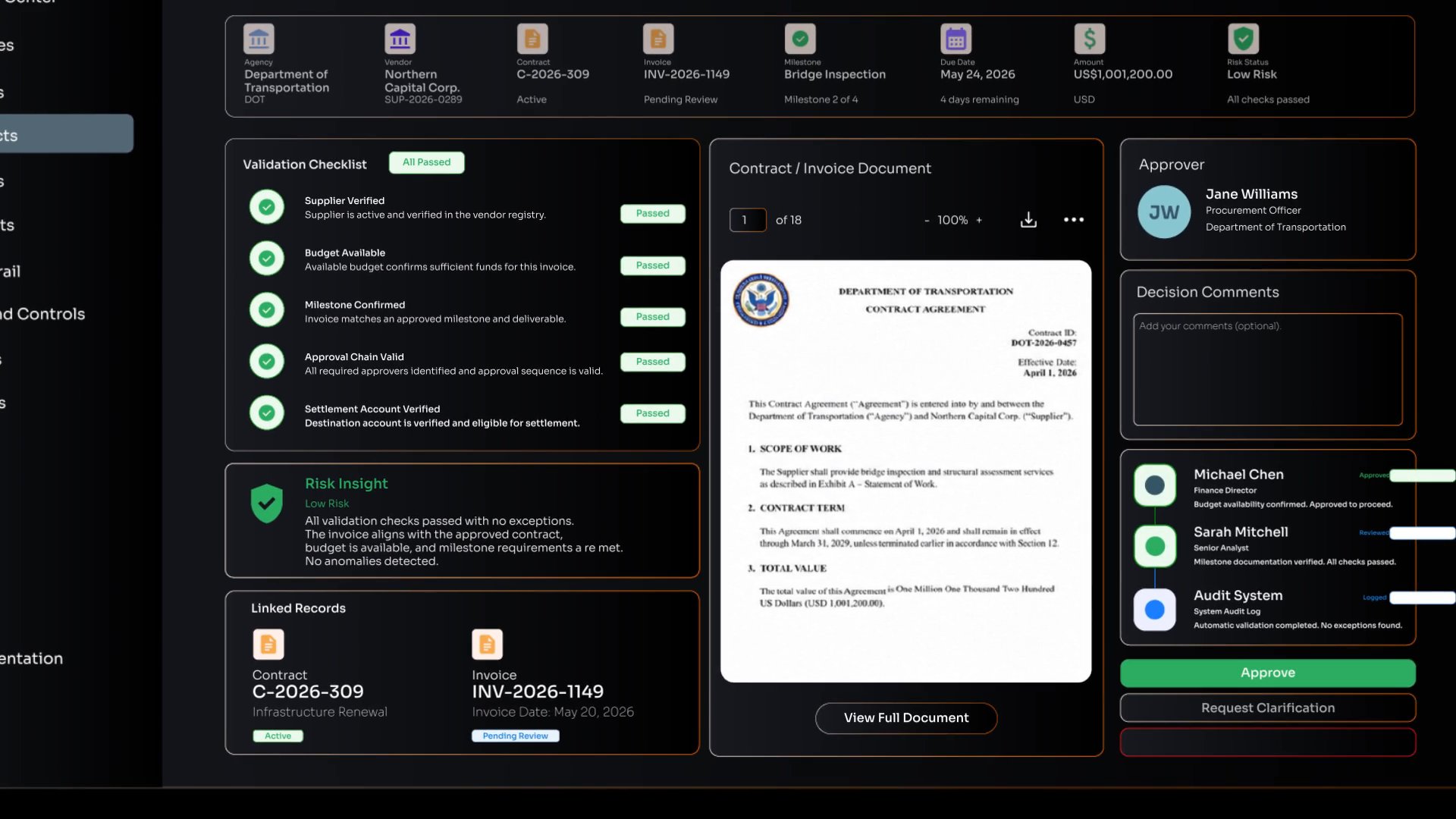Click 'Infrastructure Renewal' text
1456x819 pixels.
tap(319, 712)
